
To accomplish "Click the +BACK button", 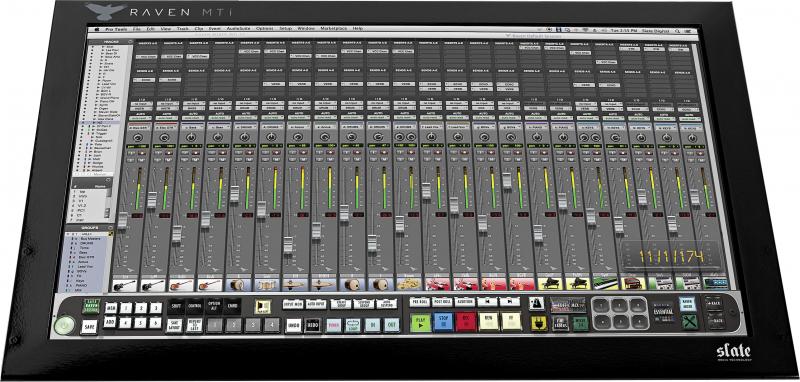I will pos(715,303).
